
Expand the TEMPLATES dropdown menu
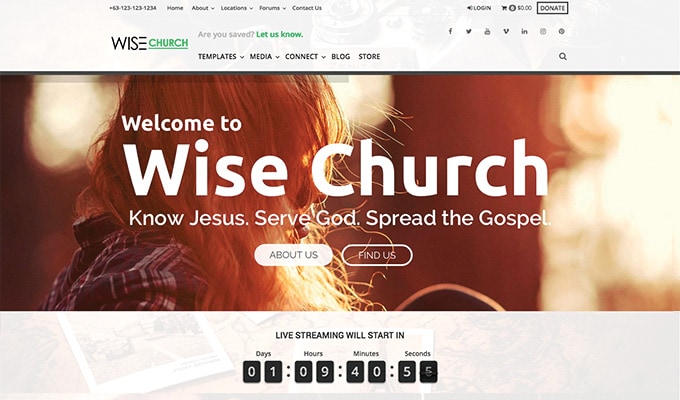[221, 56]
